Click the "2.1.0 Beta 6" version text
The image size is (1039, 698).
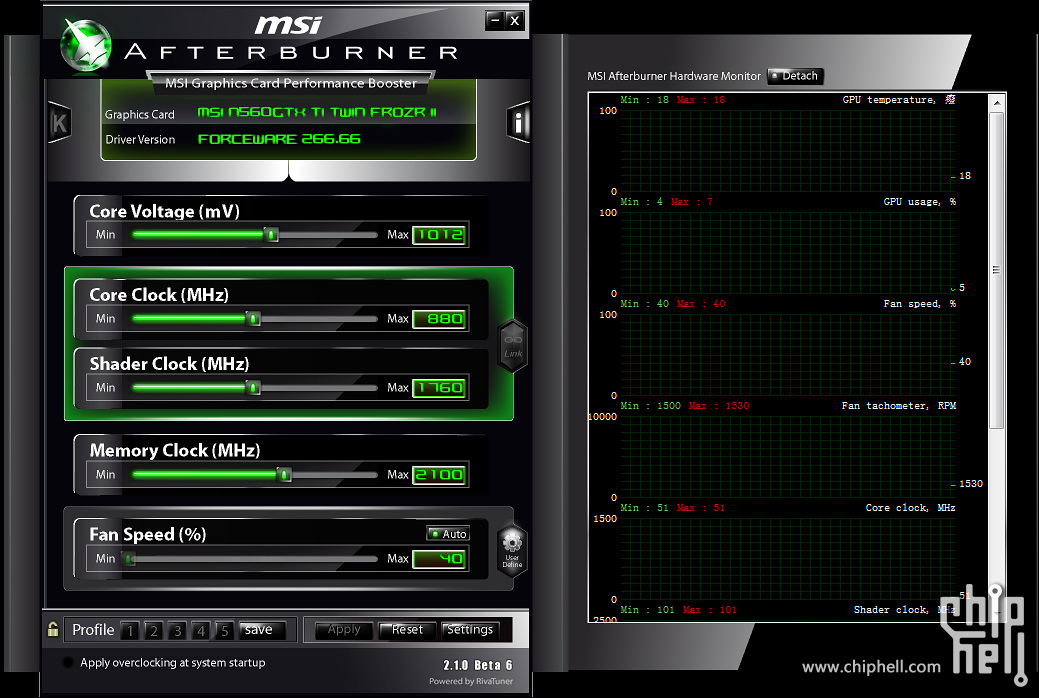(478, 665)
